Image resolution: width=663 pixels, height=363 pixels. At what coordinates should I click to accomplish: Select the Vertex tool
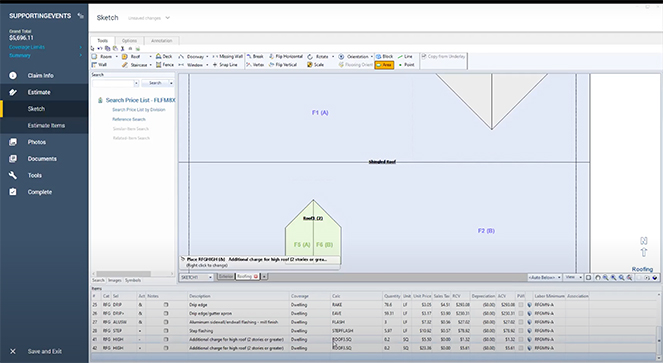click(255, 65)
